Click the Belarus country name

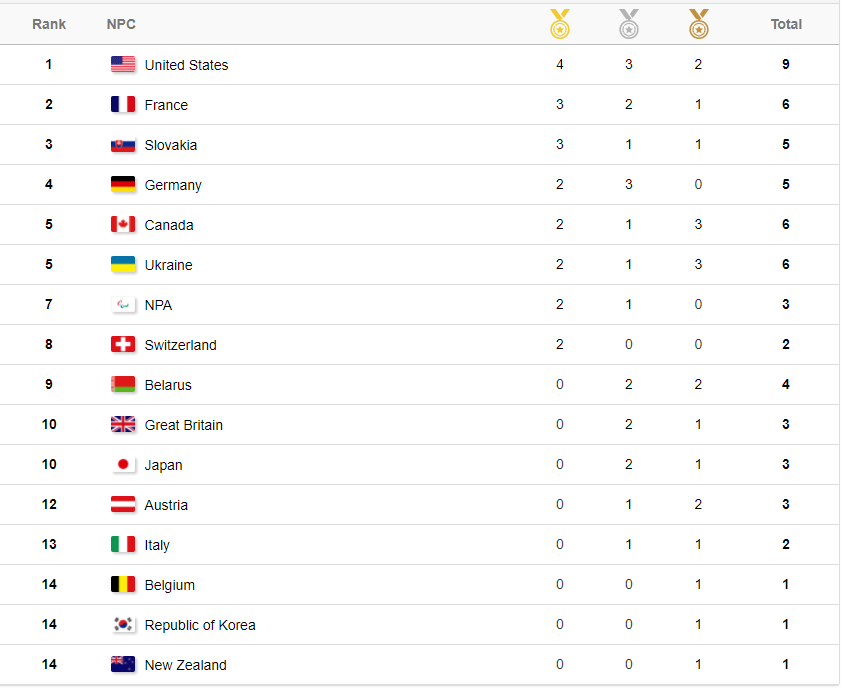(x=168, y=385)
